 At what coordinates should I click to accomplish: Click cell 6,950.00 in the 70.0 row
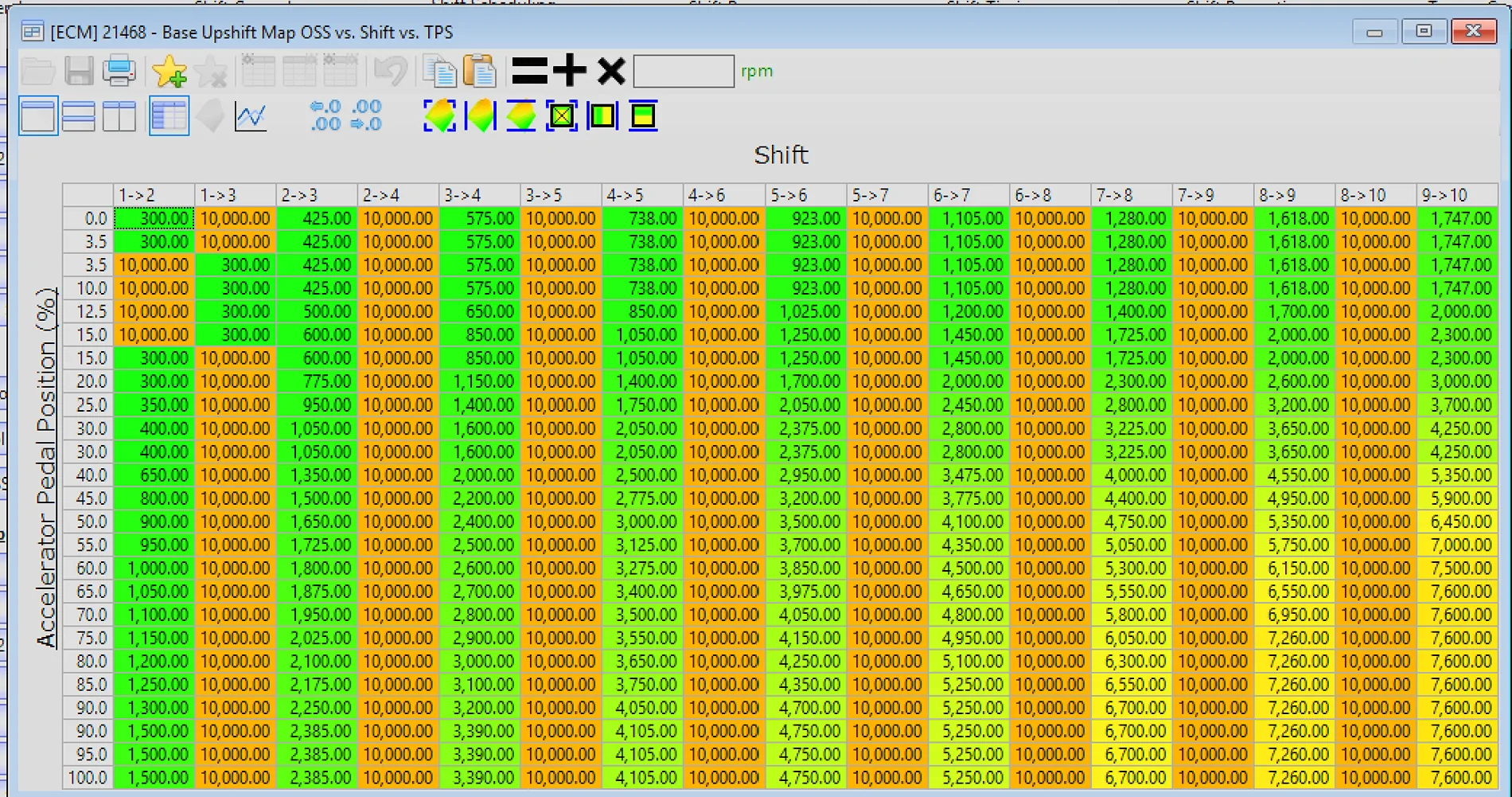[x=1294, y=615]
